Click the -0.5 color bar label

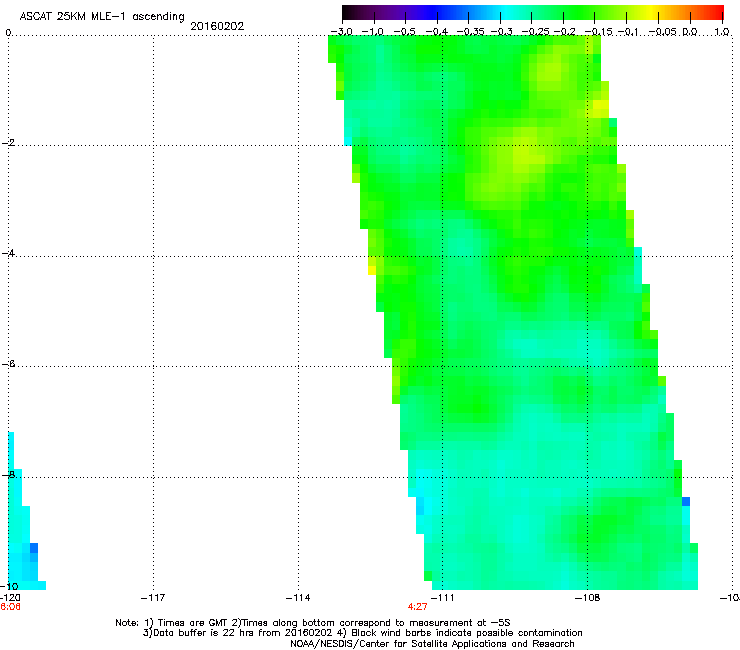[x=404, y=32]
